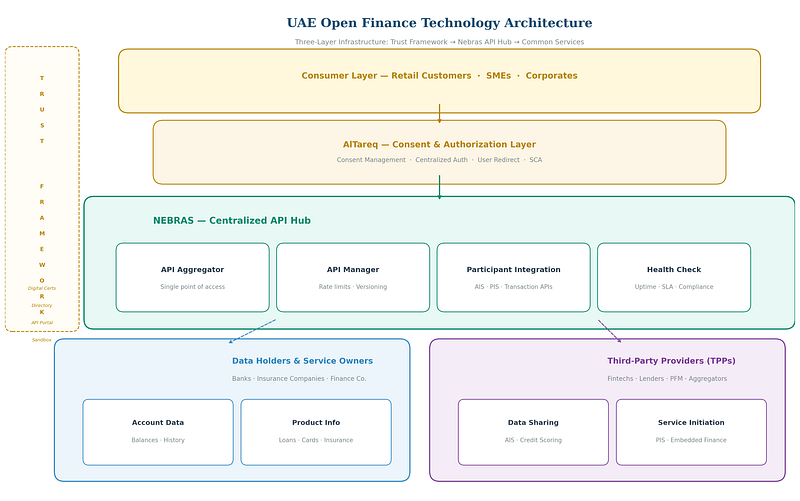Click the Three-Layer Infrastructure subtitle text
The image size is (800, 501).
(439, 42)
